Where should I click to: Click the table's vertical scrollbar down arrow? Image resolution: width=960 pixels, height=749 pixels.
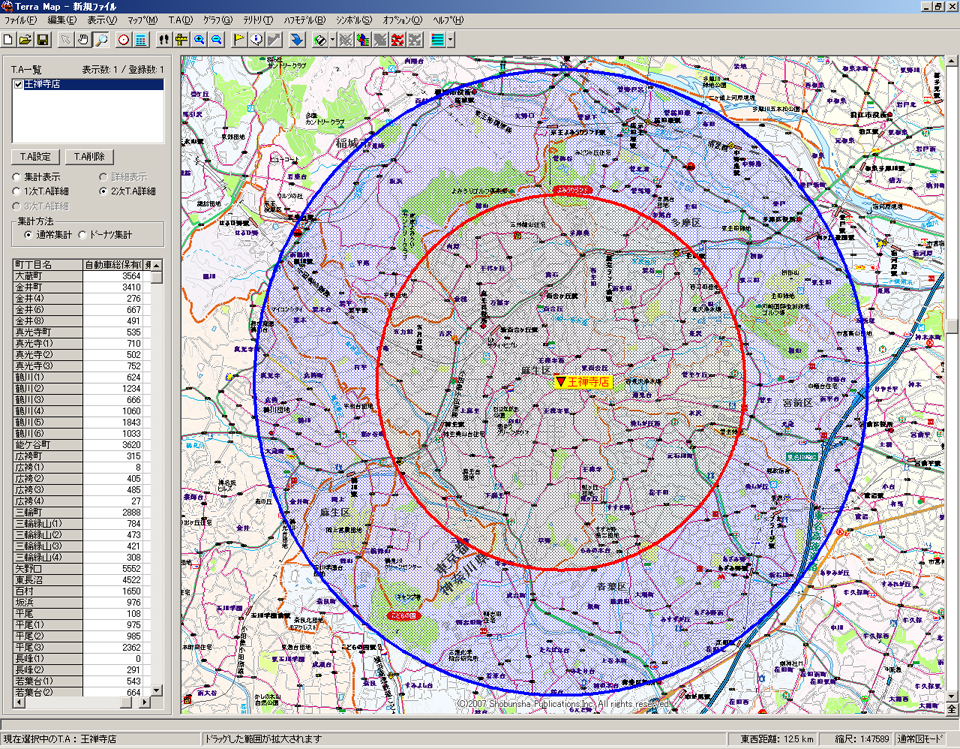[157, 690]
